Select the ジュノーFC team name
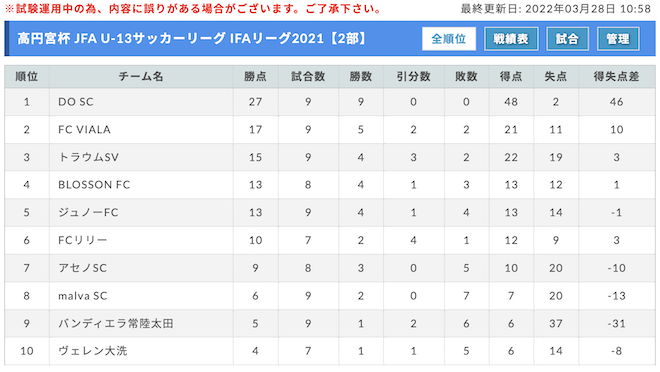Viewport: 660px width, 372px height. (x=88, y=213)
